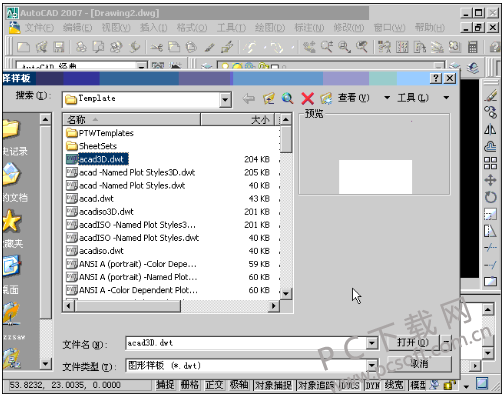Viewport: 504px width, 395px height.
Task: Toggle the polar tracking status button
Action: click(239, 385)
